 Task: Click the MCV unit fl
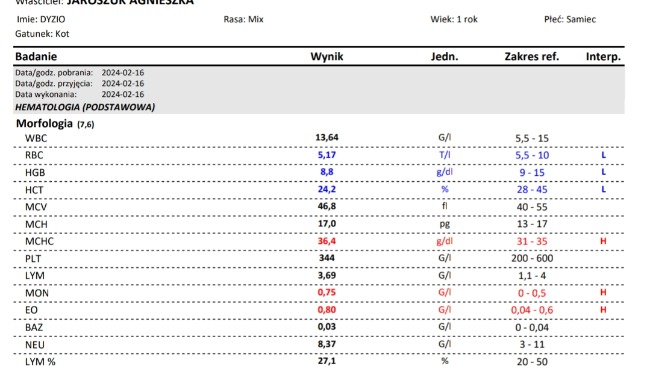[x=444, y=206]
